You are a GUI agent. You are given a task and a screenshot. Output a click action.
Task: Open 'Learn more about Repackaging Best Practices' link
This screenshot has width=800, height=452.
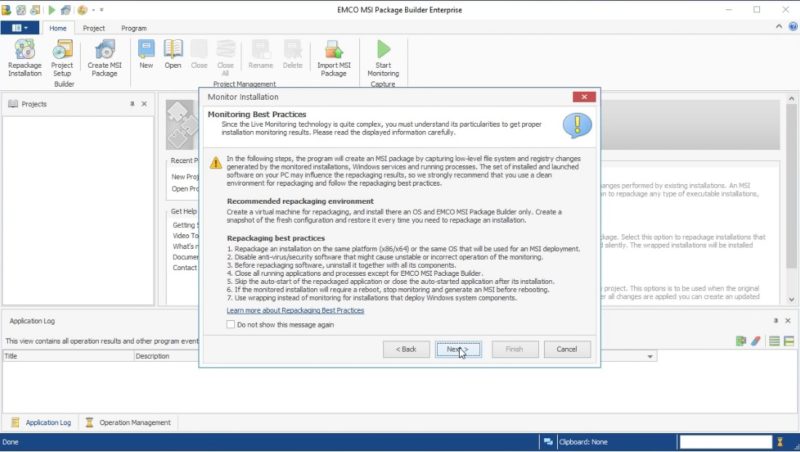295,310
